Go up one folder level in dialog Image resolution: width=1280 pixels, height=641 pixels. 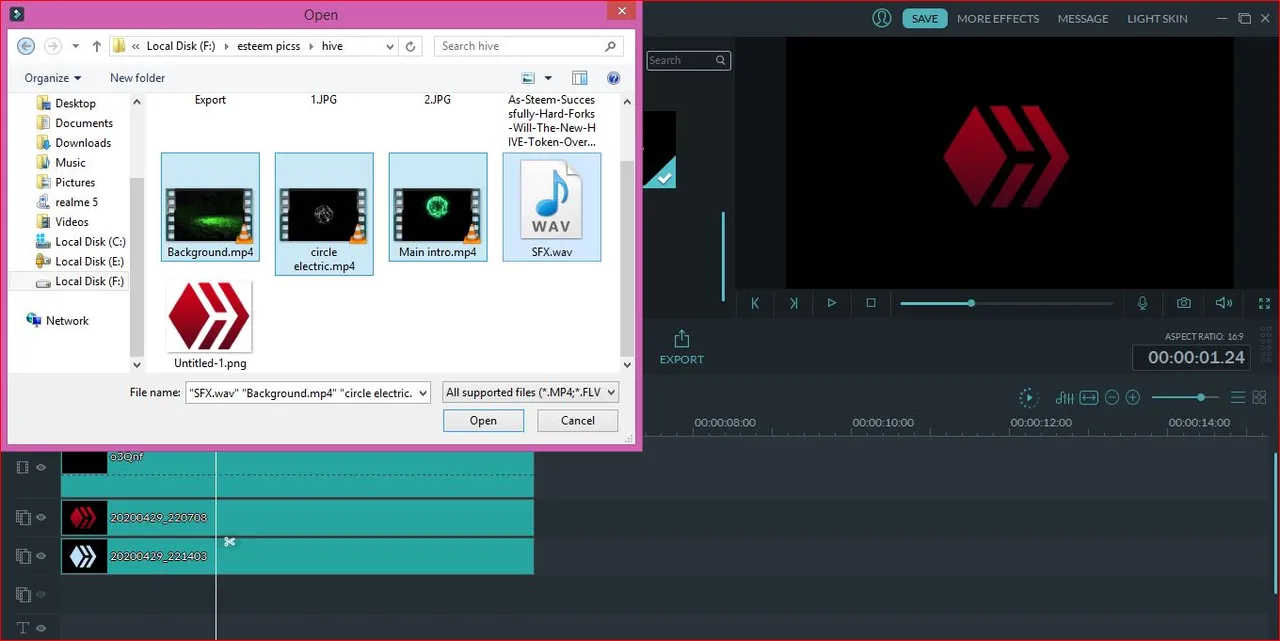[x=97, y=46]
